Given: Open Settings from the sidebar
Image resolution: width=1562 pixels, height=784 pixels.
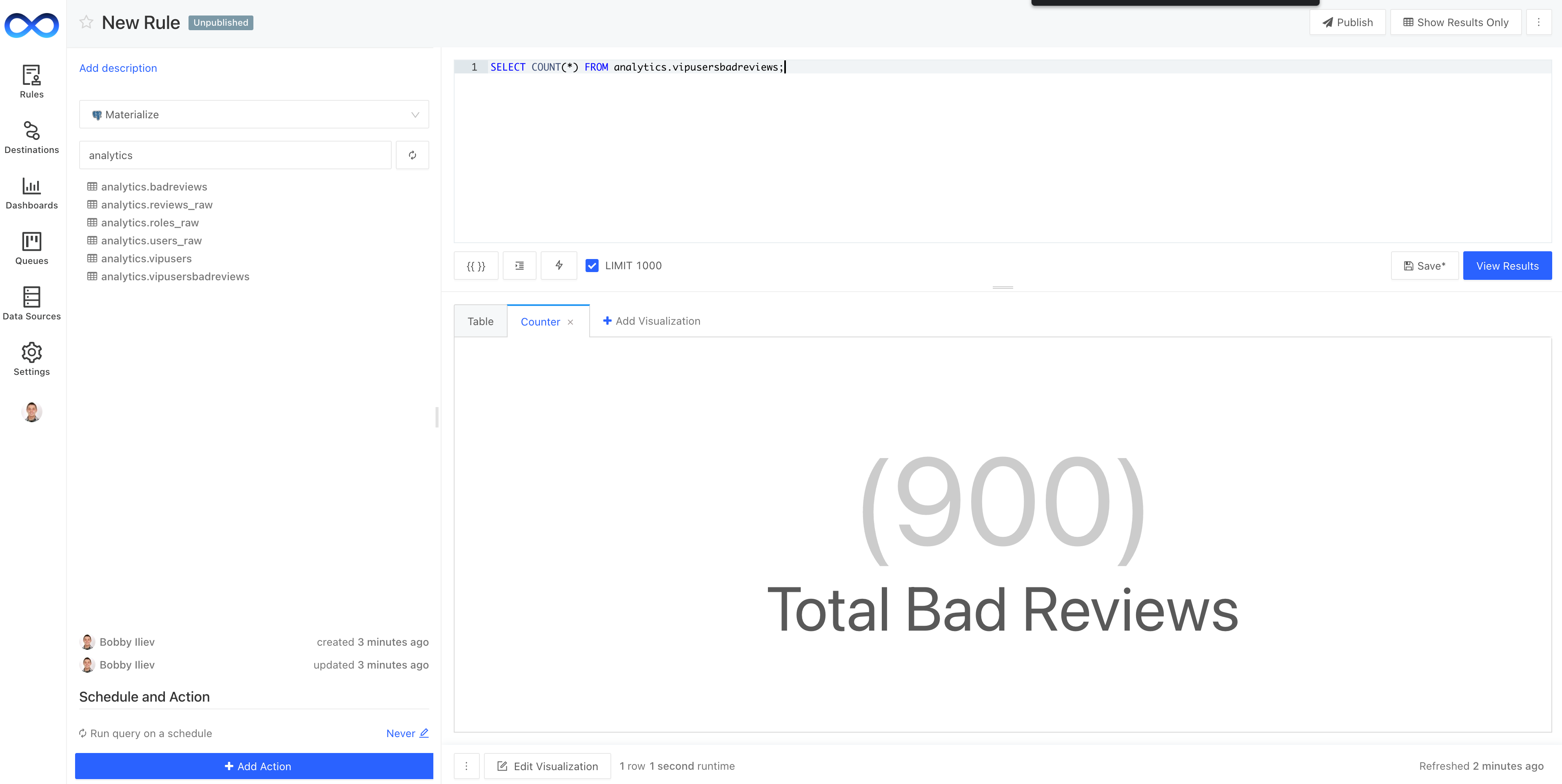Looking at the screenshot, I should [31, 359].
